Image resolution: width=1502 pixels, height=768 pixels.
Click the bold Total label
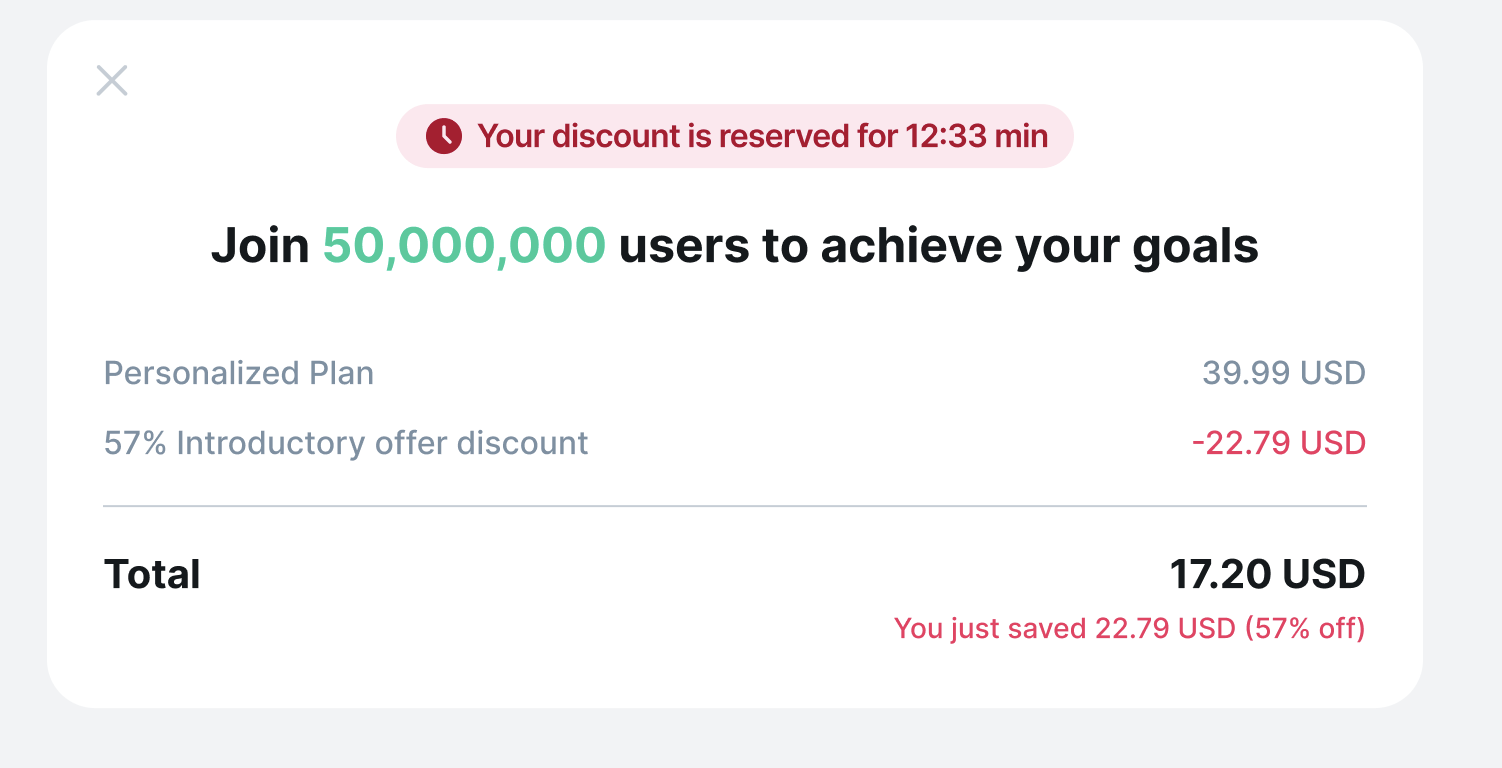(x=152, y=575)
